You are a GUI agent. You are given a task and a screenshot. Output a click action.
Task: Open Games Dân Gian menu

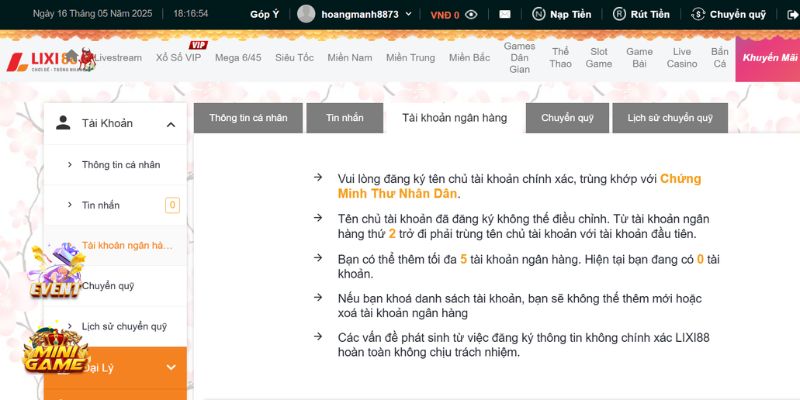point(519,58)
